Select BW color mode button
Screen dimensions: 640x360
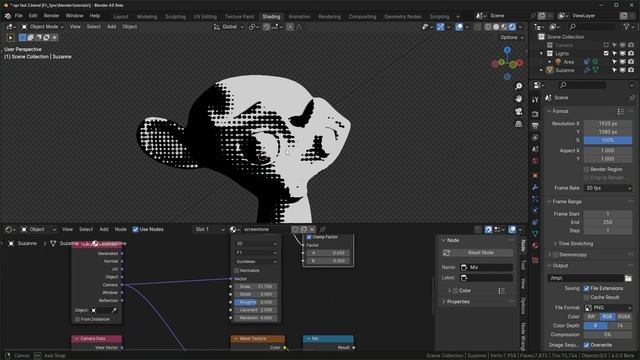pos(592,316)
